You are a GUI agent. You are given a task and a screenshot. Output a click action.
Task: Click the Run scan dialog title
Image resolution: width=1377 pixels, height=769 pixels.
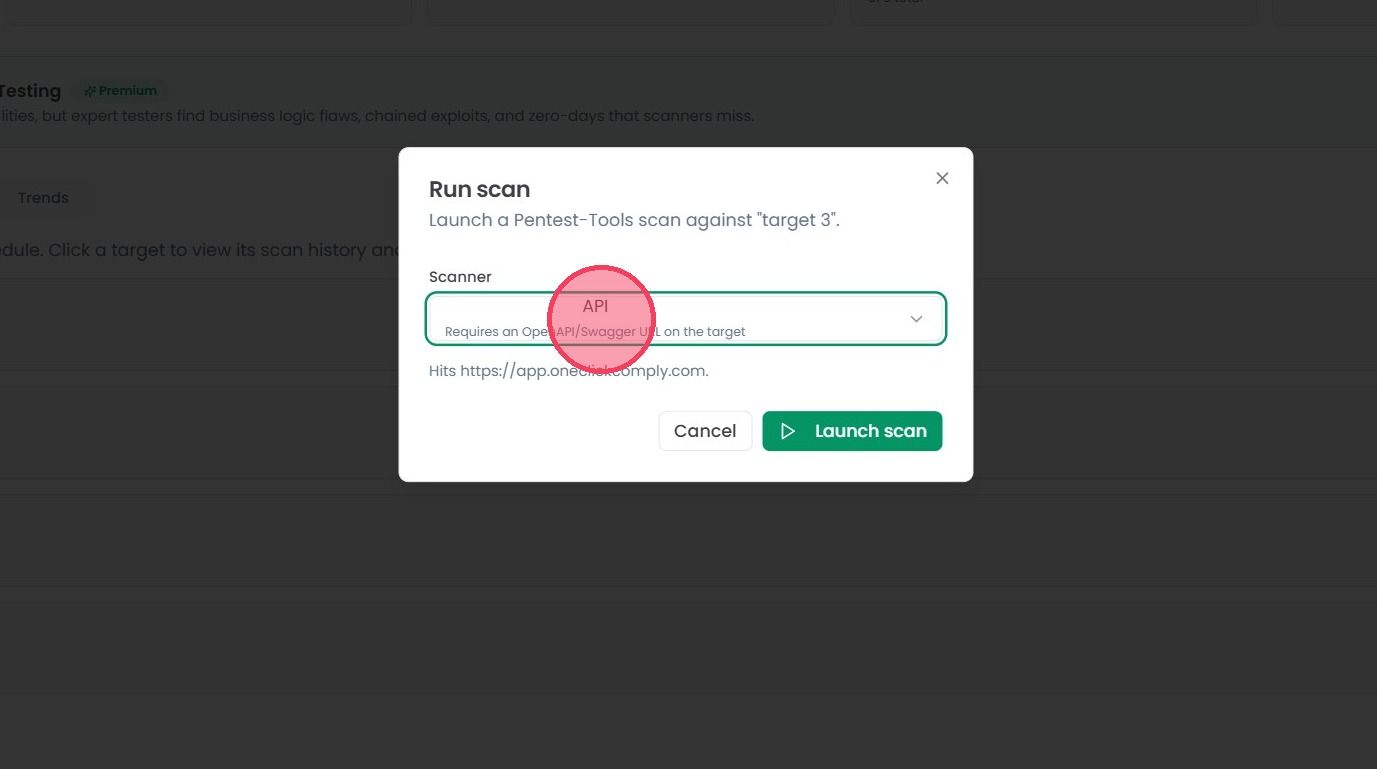[x=479, y=189]
